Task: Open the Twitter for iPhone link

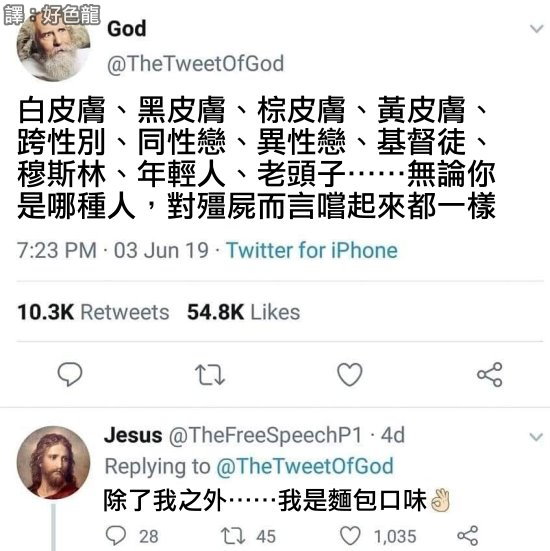Action: (312, 250)
